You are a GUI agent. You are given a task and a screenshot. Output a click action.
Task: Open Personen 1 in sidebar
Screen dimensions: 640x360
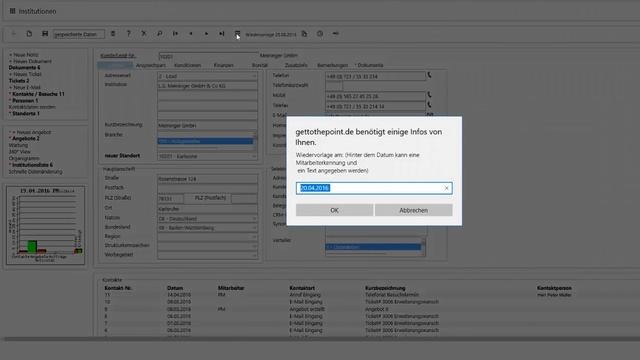pyautogui.click(x=25, y=100)
